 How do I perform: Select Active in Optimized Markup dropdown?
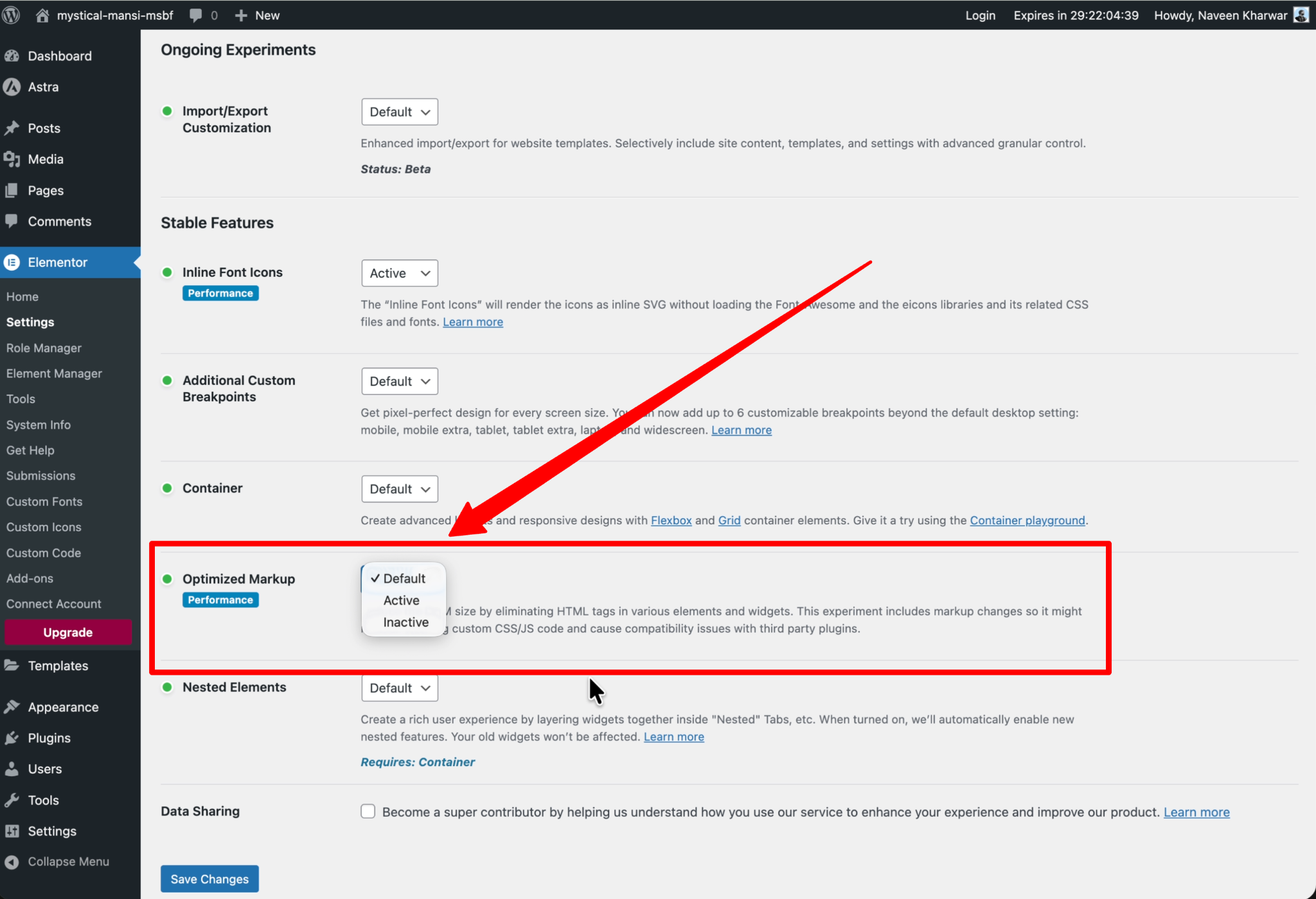pyautogui.click(x=401, y=600)
